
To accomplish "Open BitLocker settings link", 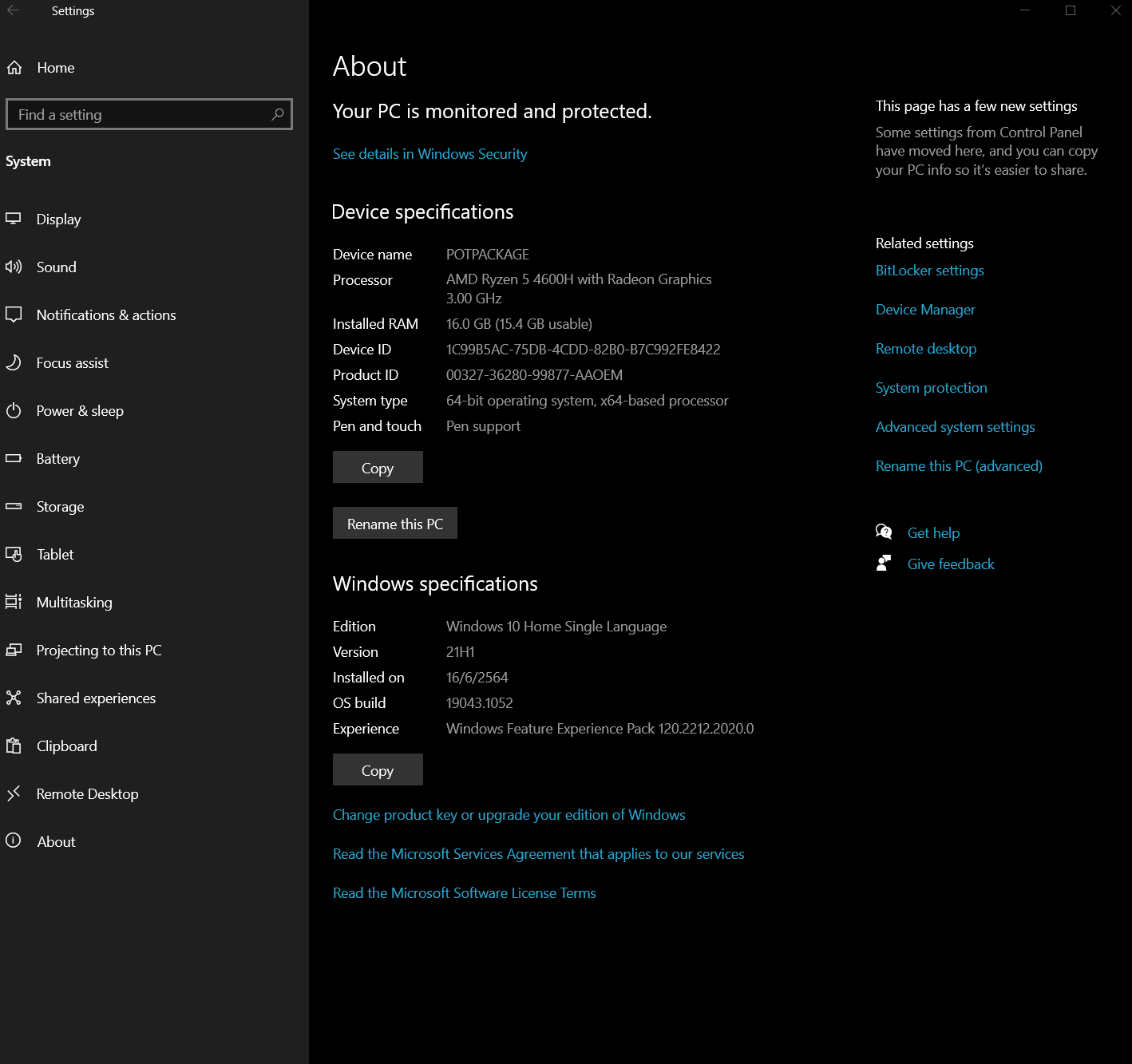I will pos(929,271).
